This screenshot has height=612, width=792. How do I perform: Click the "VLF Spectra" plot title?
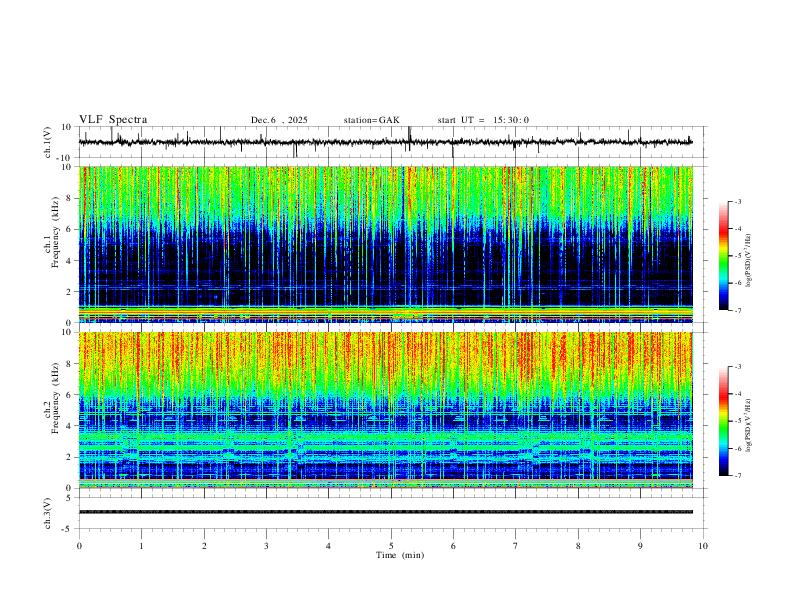tap(113, 119)
